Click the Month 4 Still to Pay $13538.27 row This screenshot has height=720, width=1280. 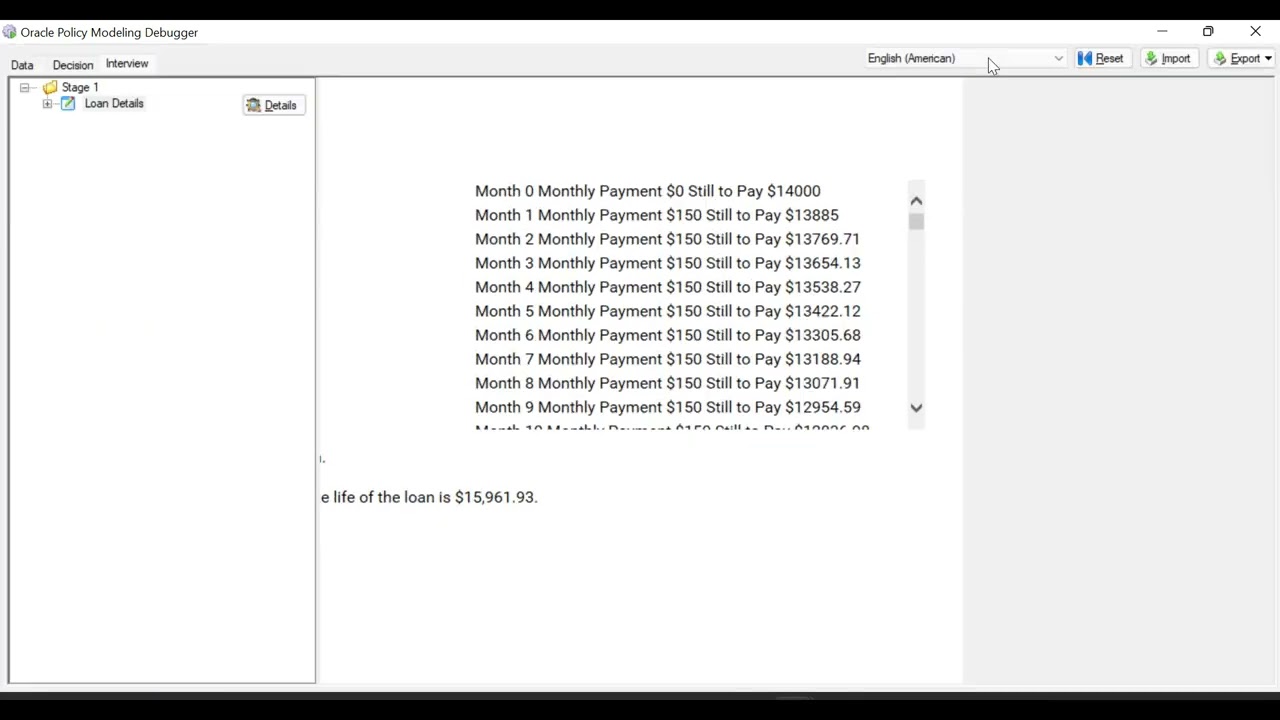tap(668, 287)
